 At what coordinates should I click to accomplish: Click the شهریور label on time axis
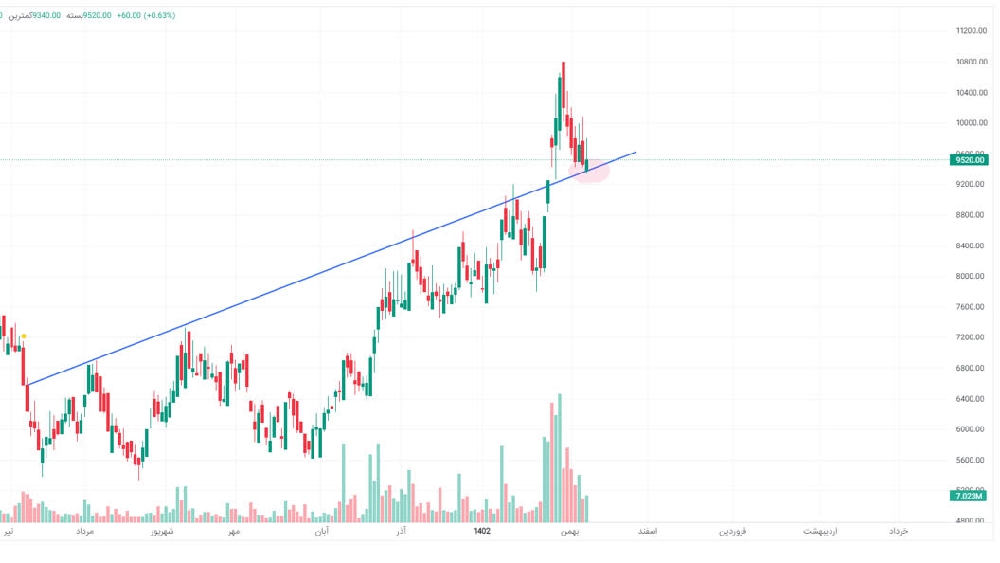162,531
